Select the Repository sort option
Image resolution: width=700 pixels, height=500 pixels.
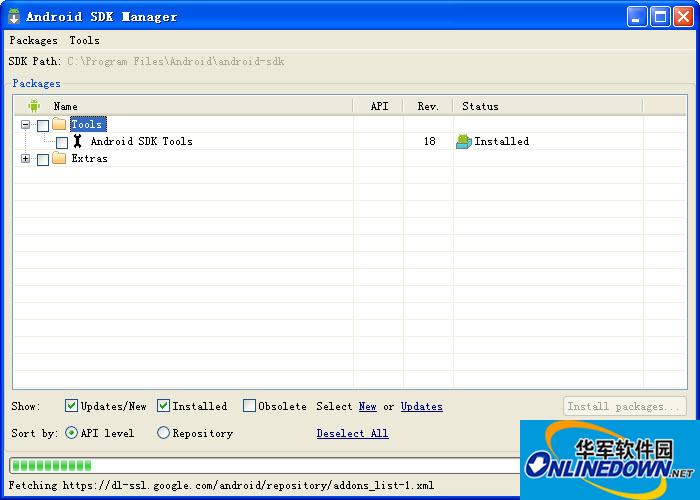click(163, 433)
